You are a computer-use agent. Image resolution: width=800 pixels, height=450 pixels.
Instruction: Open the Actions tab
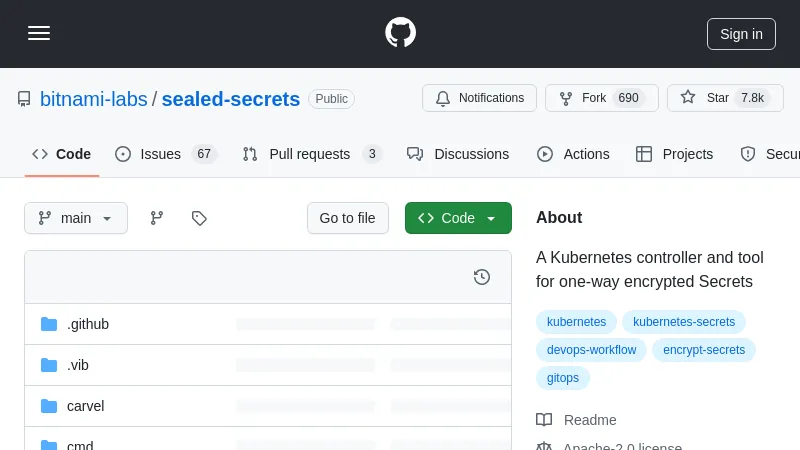click(x=573, y=154)
